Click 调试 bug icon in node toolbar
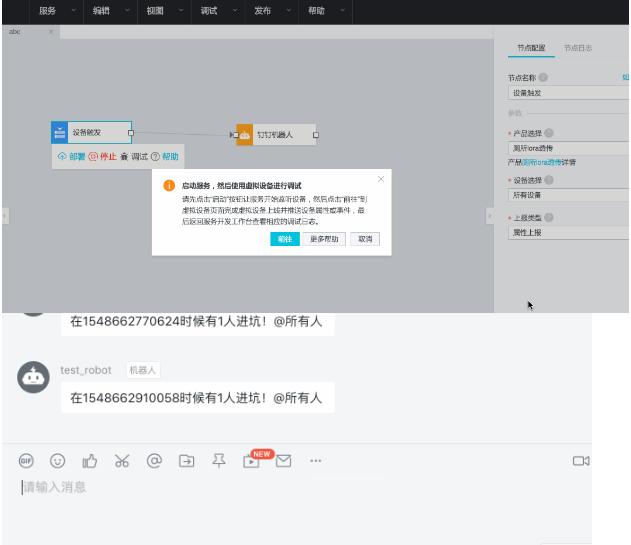 pyautogui.click(x=124, y=157)
